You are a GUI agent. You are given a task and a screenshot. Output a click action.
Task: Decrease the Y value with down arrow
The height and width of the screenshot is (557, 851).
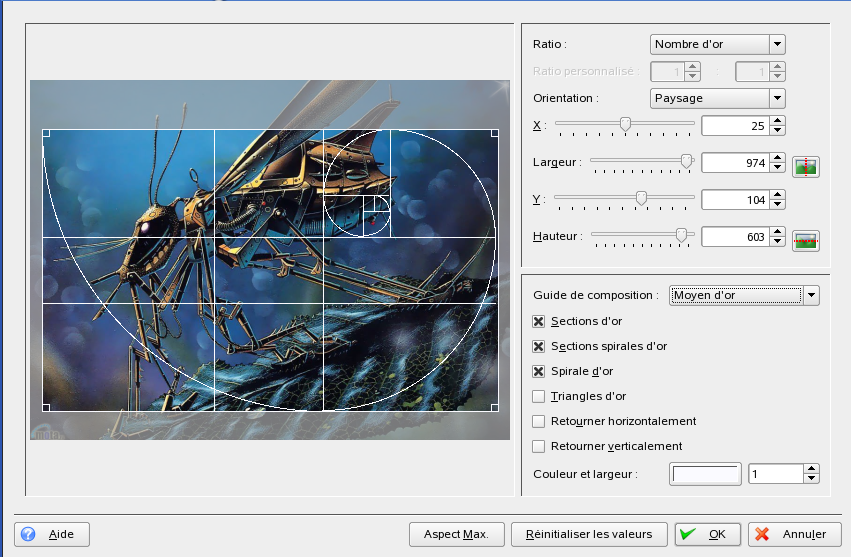[x=778, y=204]
